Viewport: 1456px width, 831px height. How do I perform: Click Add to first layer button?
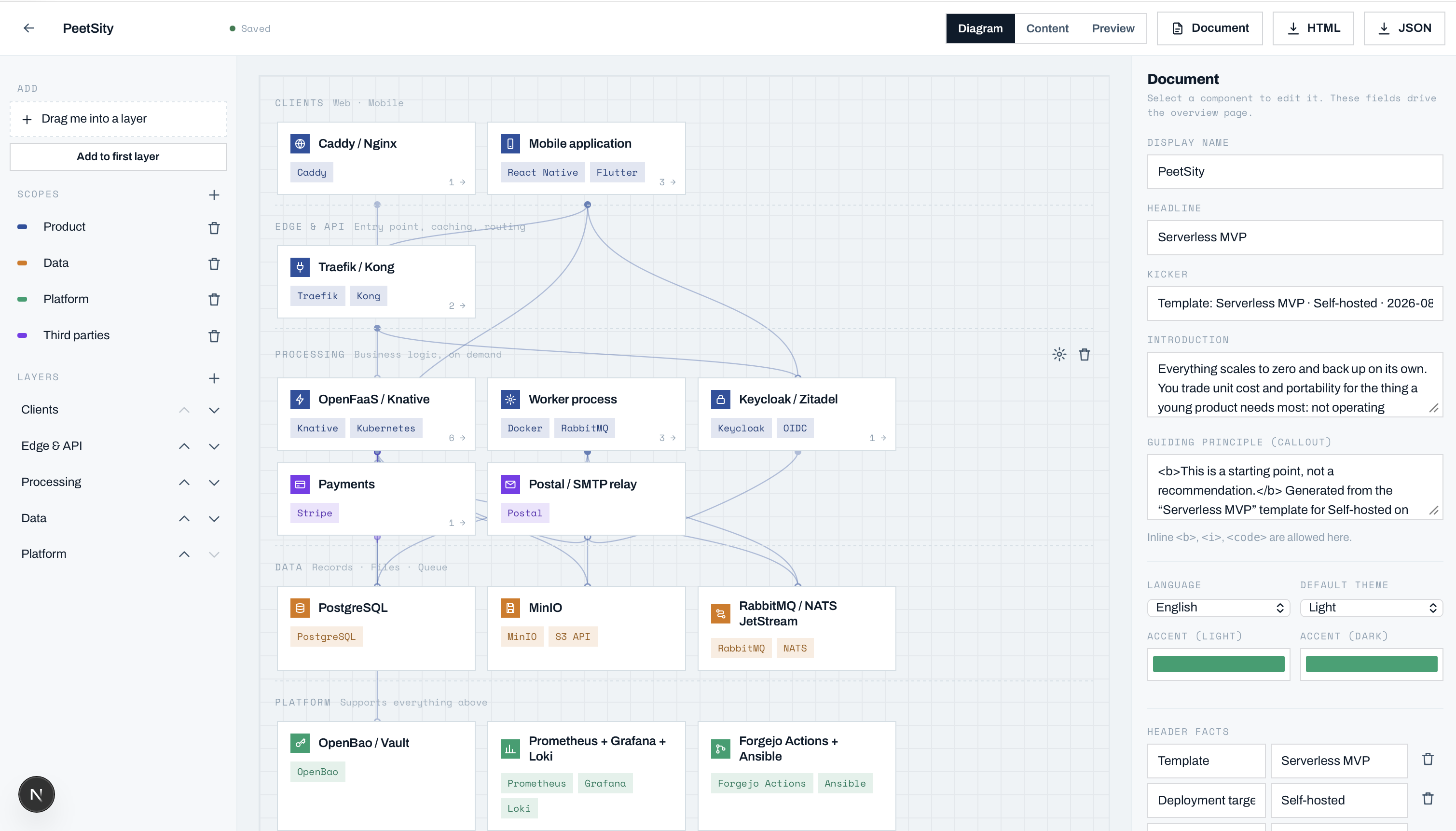118,156
